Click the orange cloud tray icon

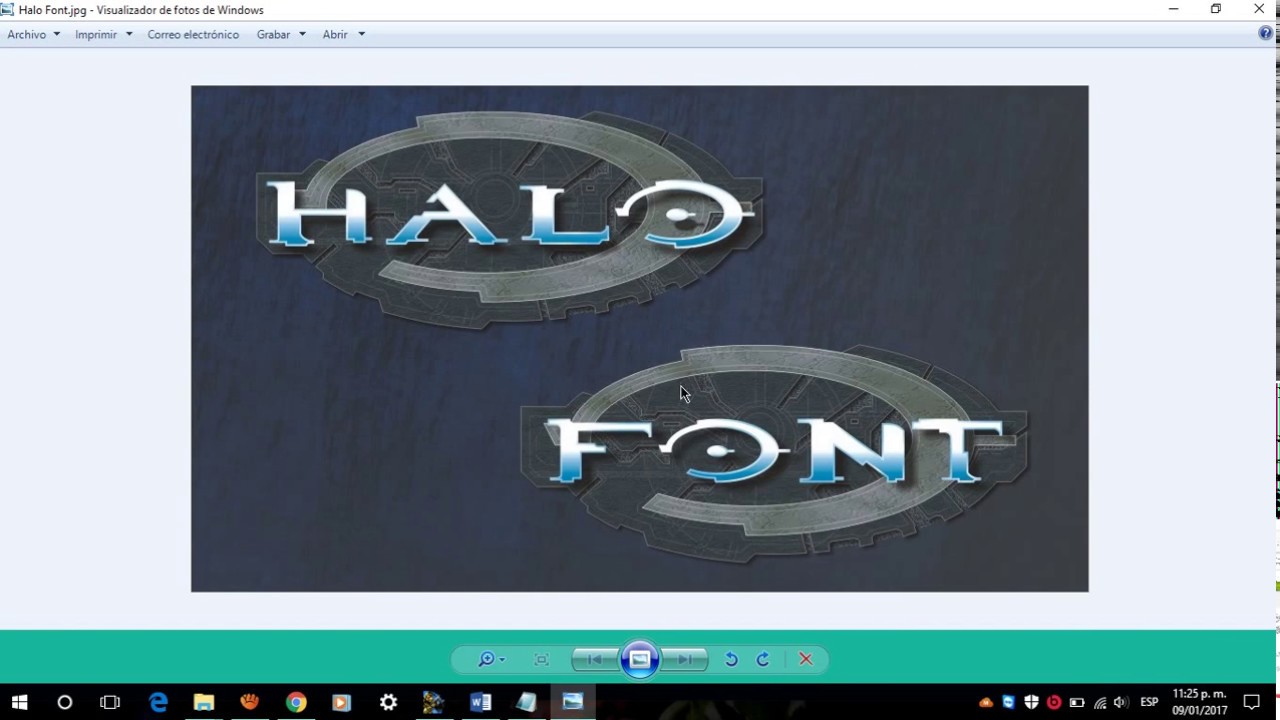(x=986, y=702)
